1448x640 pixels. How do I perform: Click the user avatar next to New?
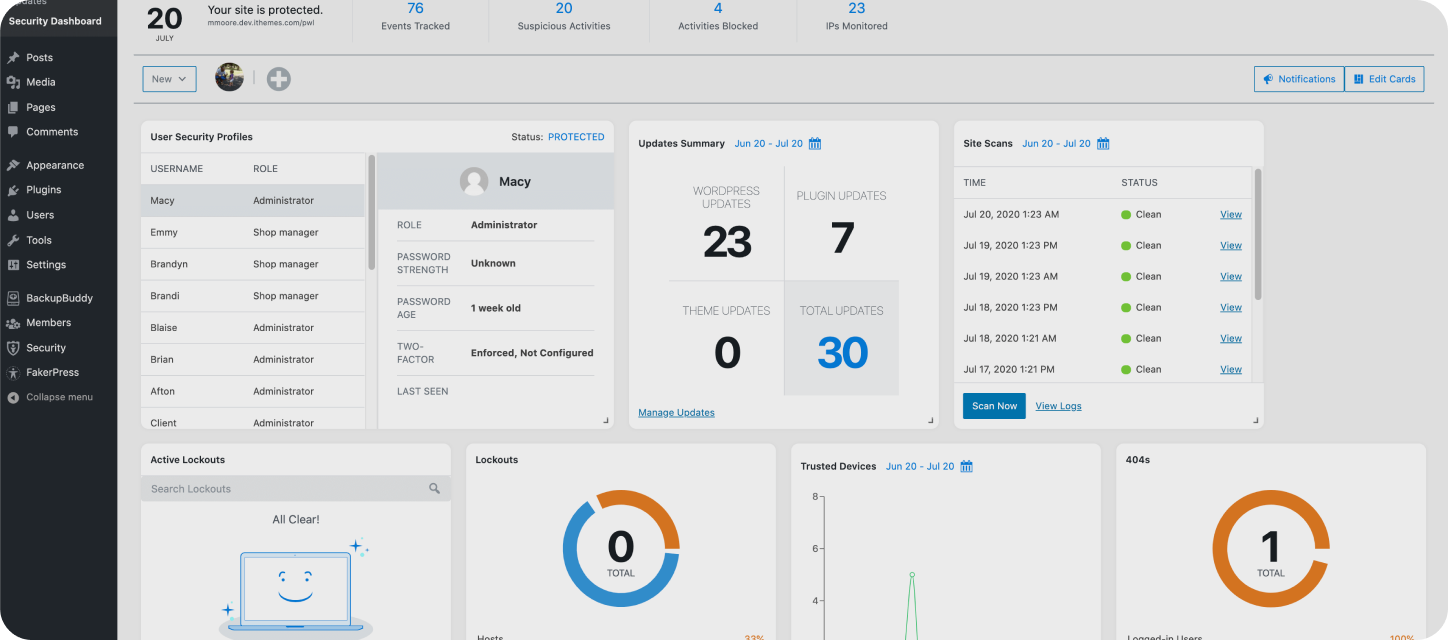click(230, 78)
